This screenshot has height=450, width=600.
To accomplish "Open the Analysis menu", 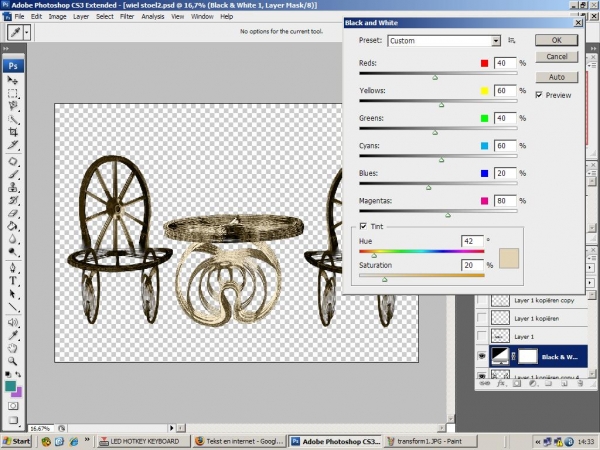I will [153, 16].
